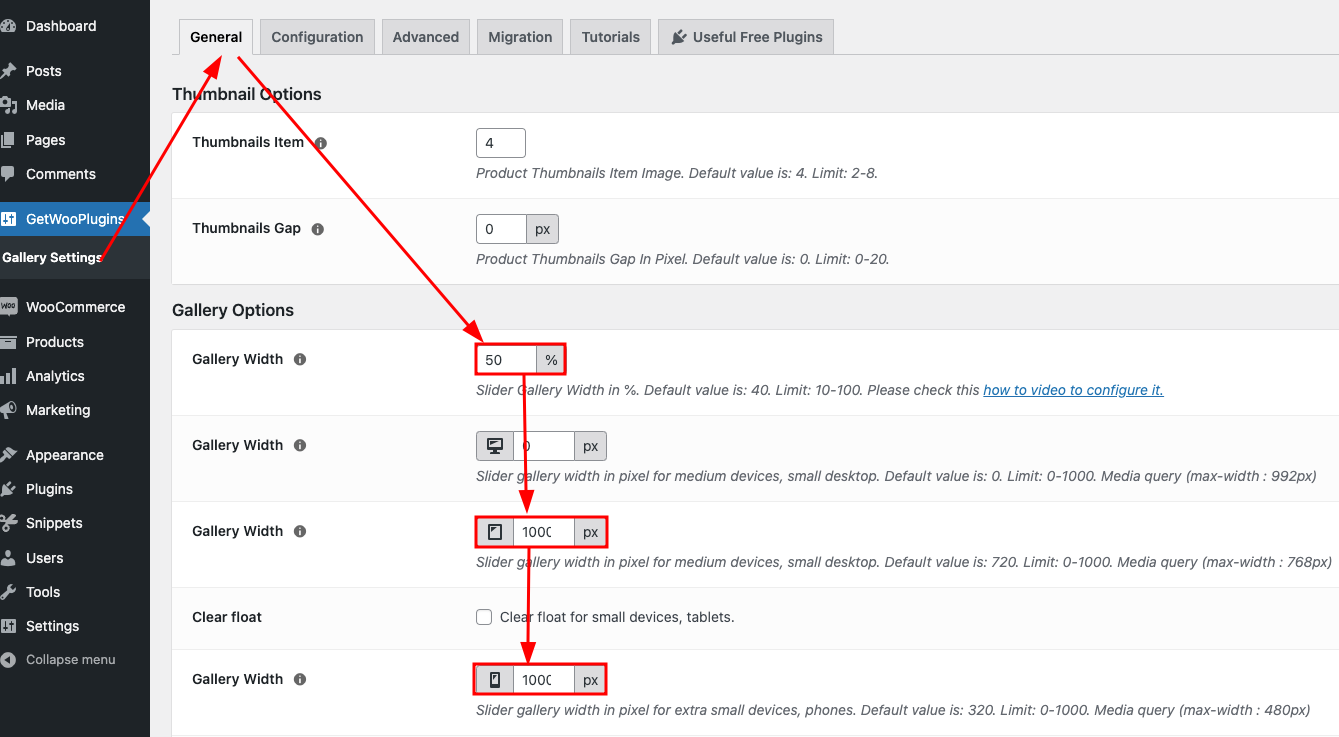Click plug icon on Useful Free Plugins tab
Image resolution: width=1339 pixels, height=737 pixels.
pyautogui.click(x=679, y=37)
